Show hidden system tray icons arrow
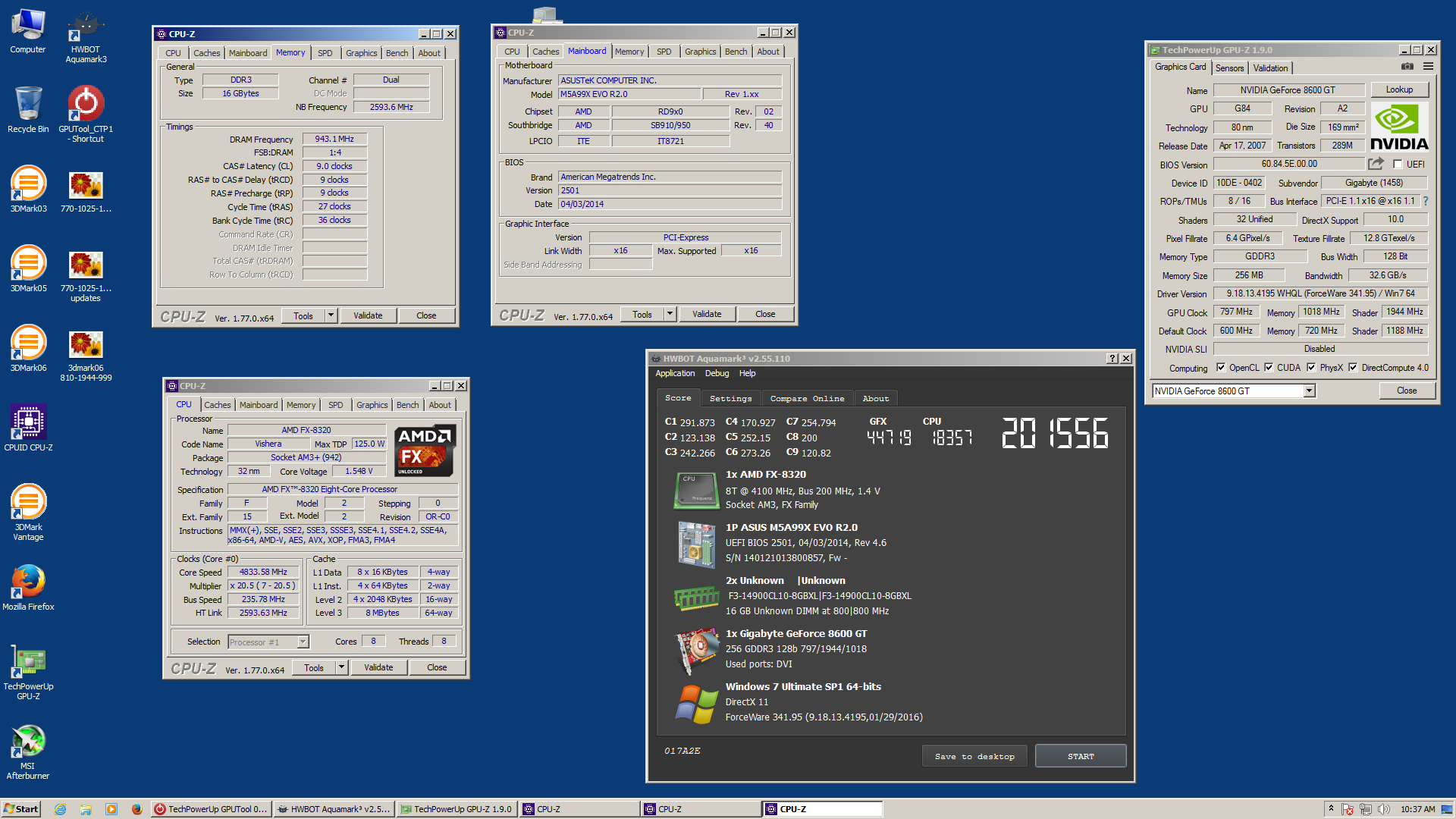Screen dimensions: 1456x819 pos(1331,809)
